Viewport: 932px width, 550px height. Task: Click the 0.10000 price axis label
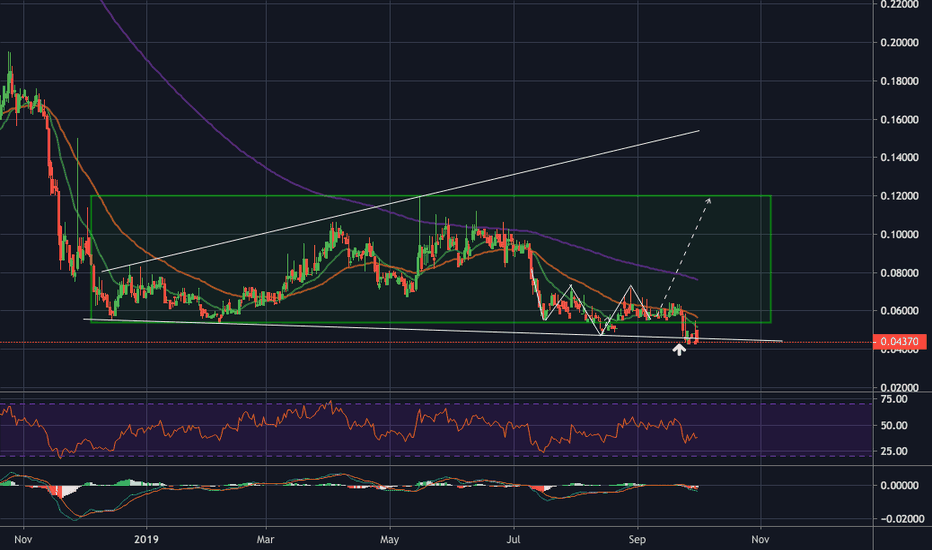pos(899,234)
